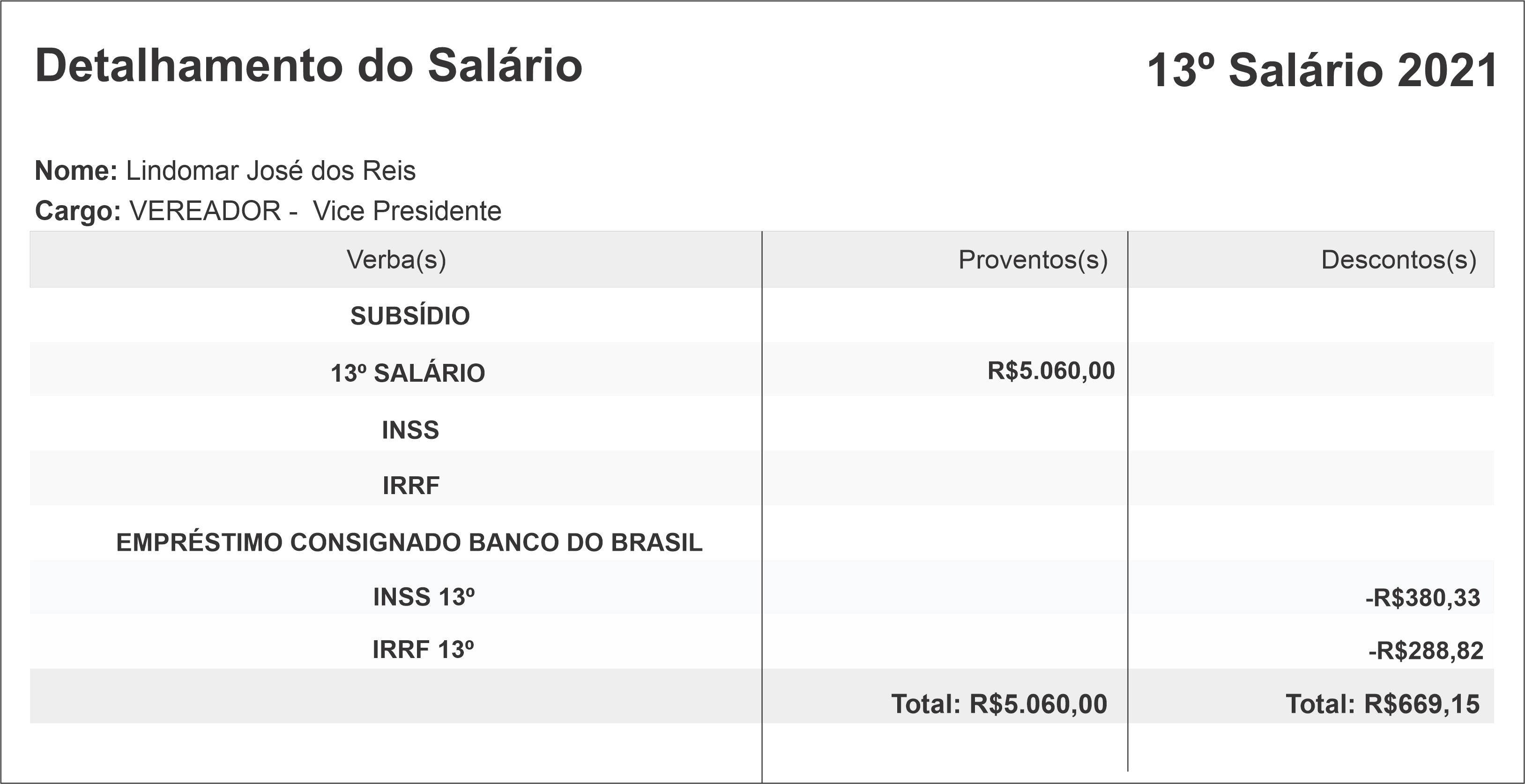Select the SUBSÍDIO row label

409,316
